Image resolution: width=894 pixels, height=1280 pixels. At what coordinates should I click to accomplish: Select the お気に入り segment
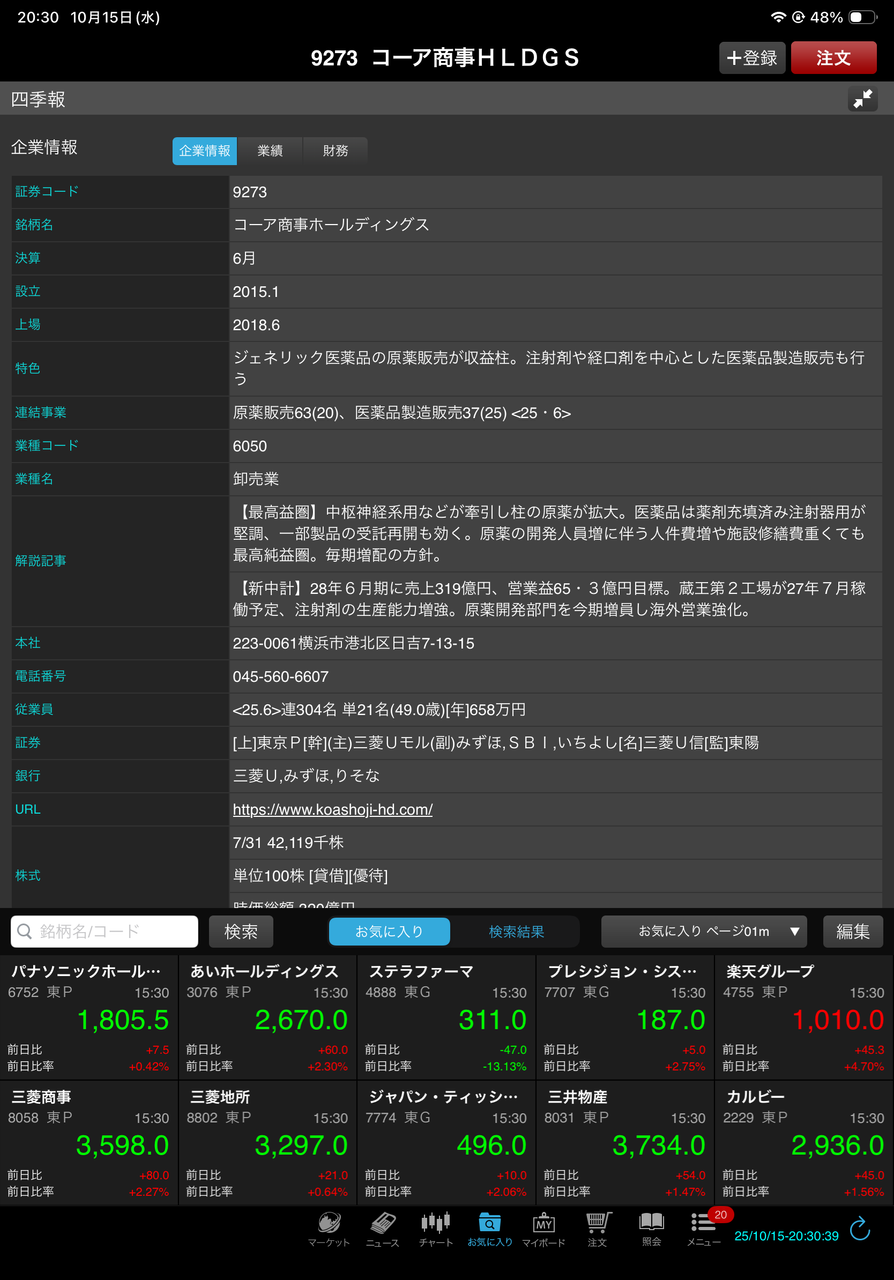[389, 931]
